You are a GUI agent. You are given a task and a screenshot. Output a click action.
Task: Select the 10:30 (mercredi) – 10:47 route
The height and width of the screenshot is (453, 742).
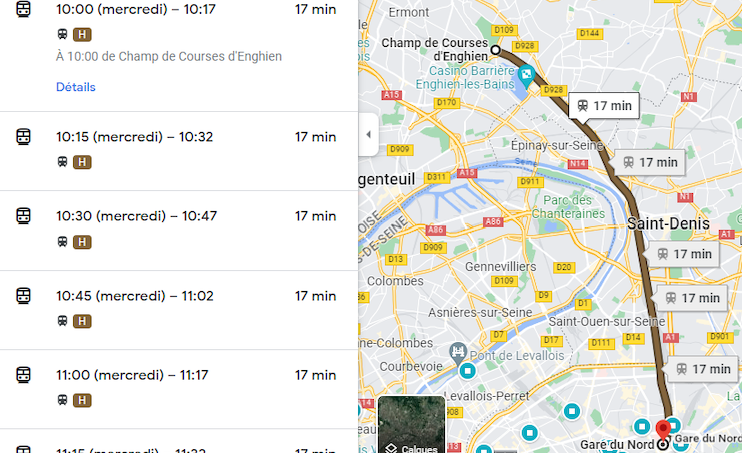[x=133, y=216]
